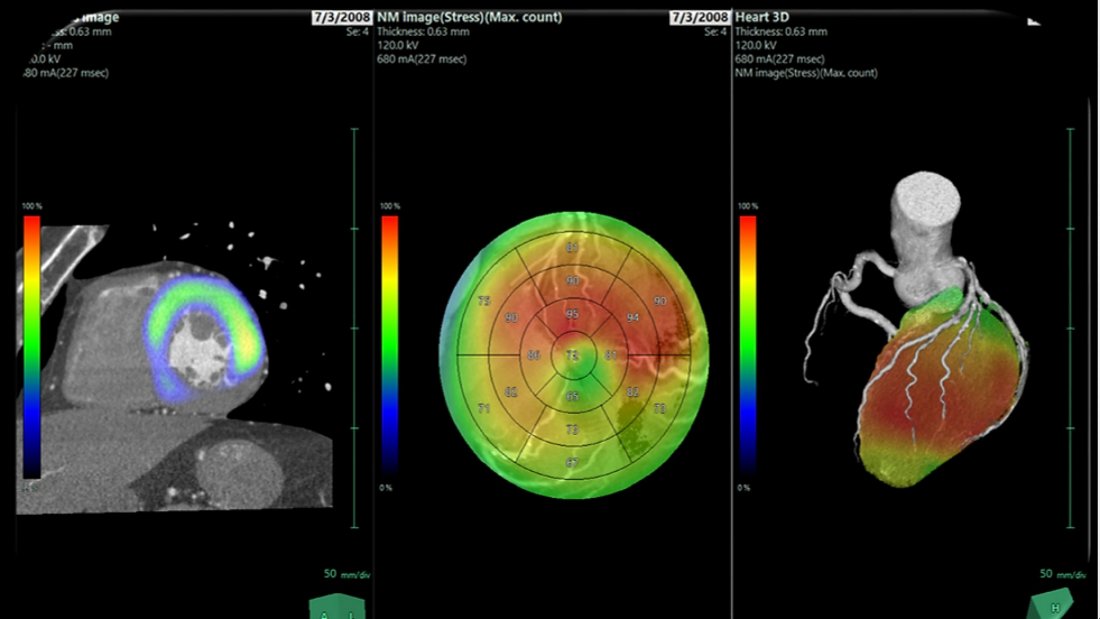1100x619 pixels.
Task: Click the 7/3/2008 date label in left panel
Action: 342,18
